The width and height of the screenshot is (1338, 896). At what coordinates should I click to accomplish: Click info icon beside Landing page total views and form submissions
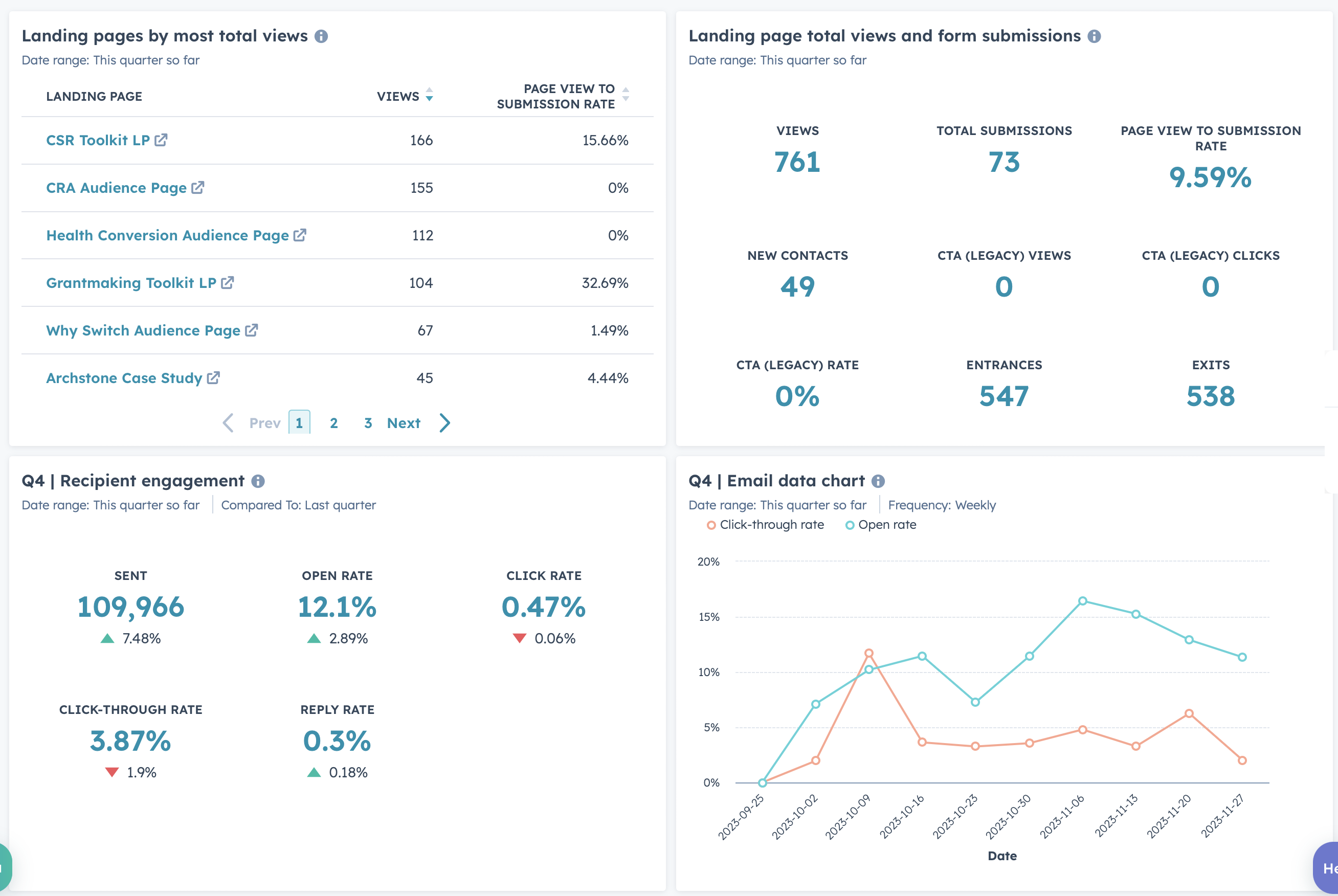click(x=1094, y=37)
